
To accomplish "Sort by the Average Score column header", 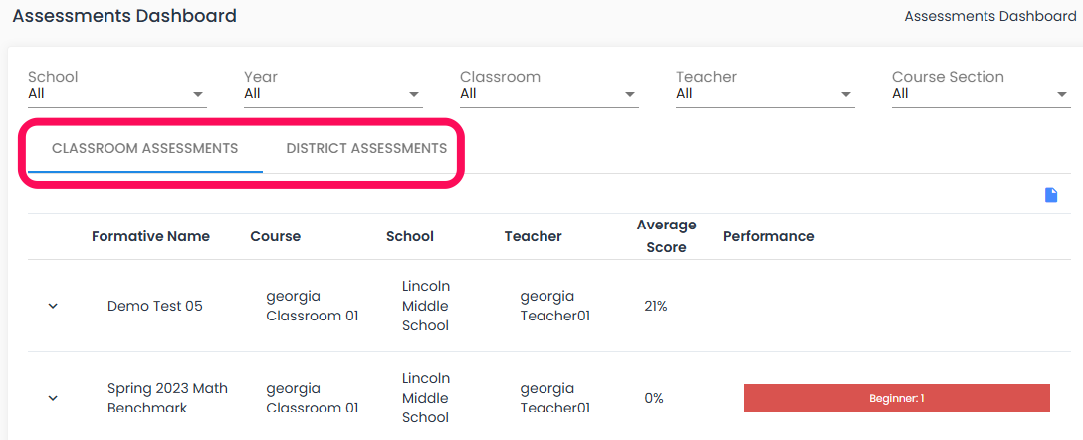I will click(x=667, y=236).
